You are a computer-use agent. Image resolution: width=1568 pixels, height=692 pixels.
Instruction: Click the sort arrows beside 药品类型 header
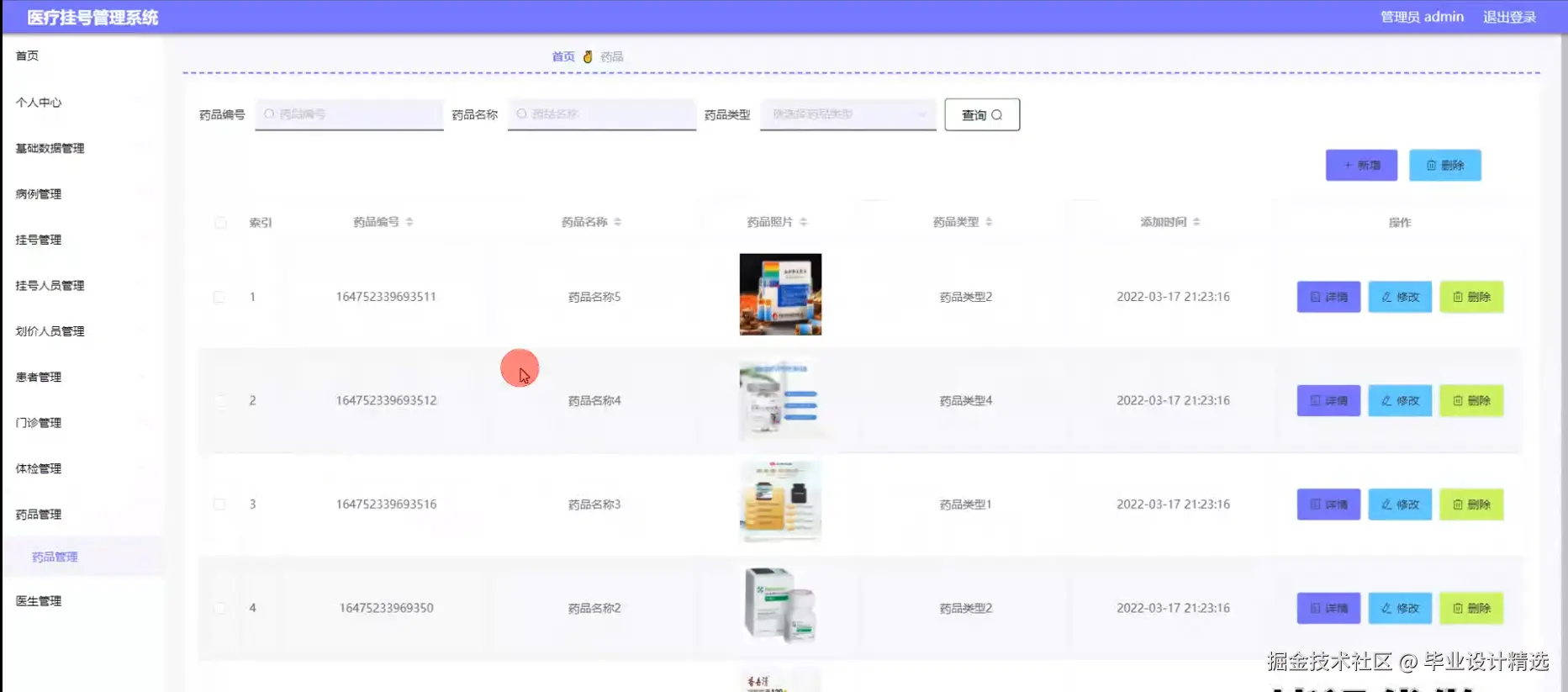point(990,222)
